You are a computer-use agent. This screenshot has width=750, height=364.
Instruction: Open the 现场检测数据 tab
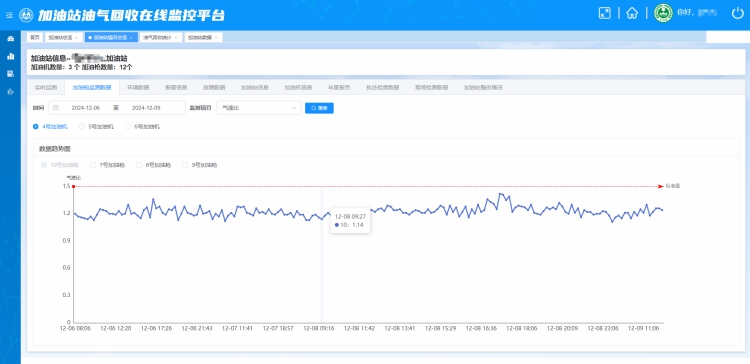[x=431, y=88]
